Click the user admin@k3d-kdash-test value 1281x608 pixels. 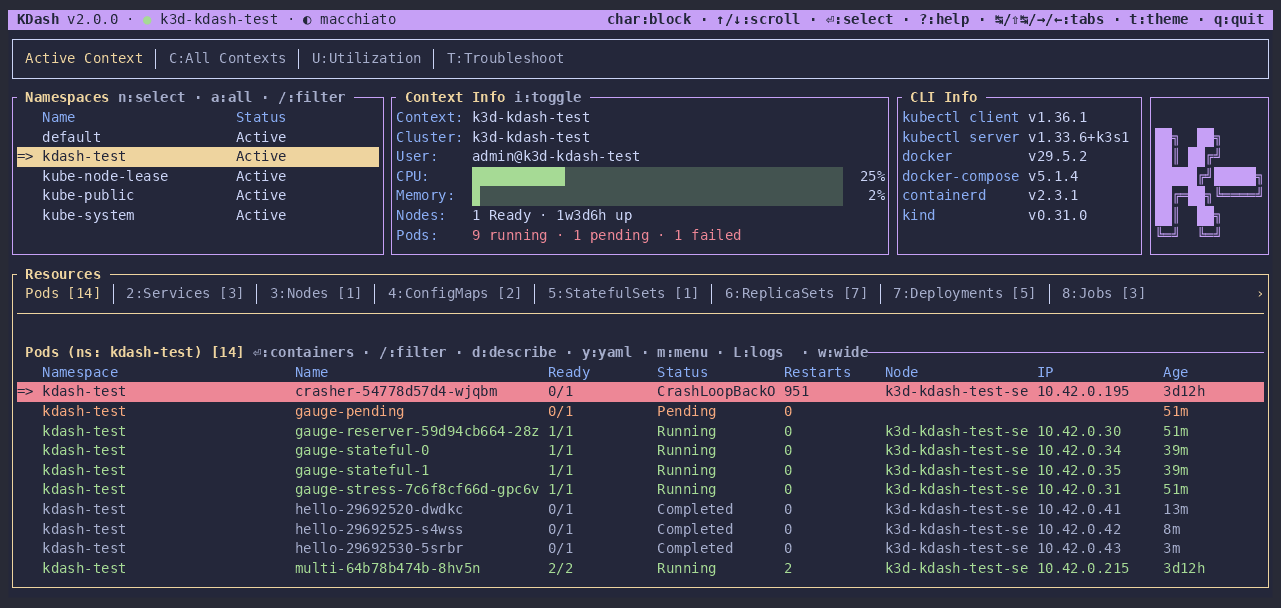tap(556, 156)
